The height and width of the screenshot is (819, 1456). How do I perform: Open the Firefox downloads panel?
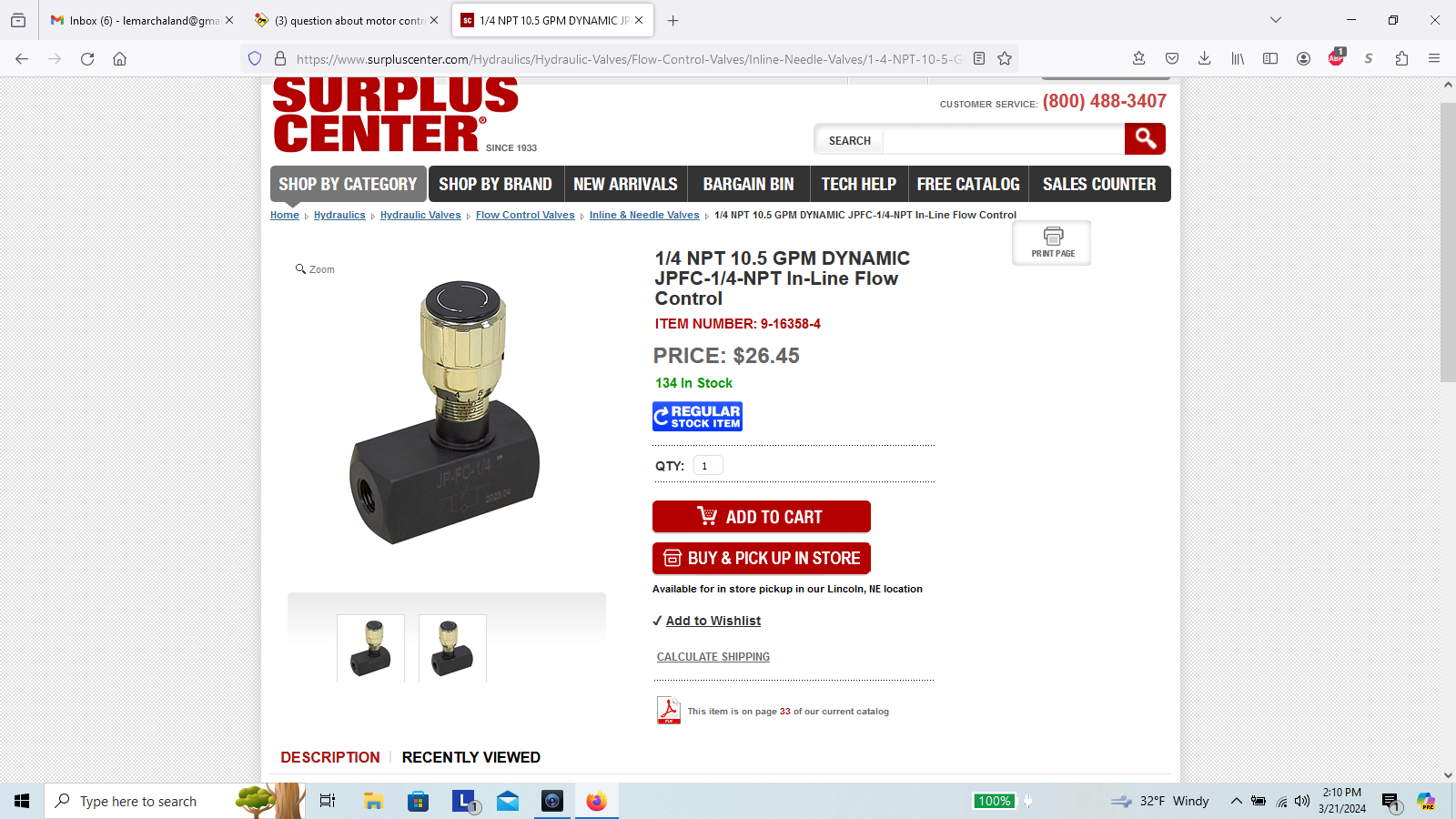pyautogui.click(x=1204, y=58)
